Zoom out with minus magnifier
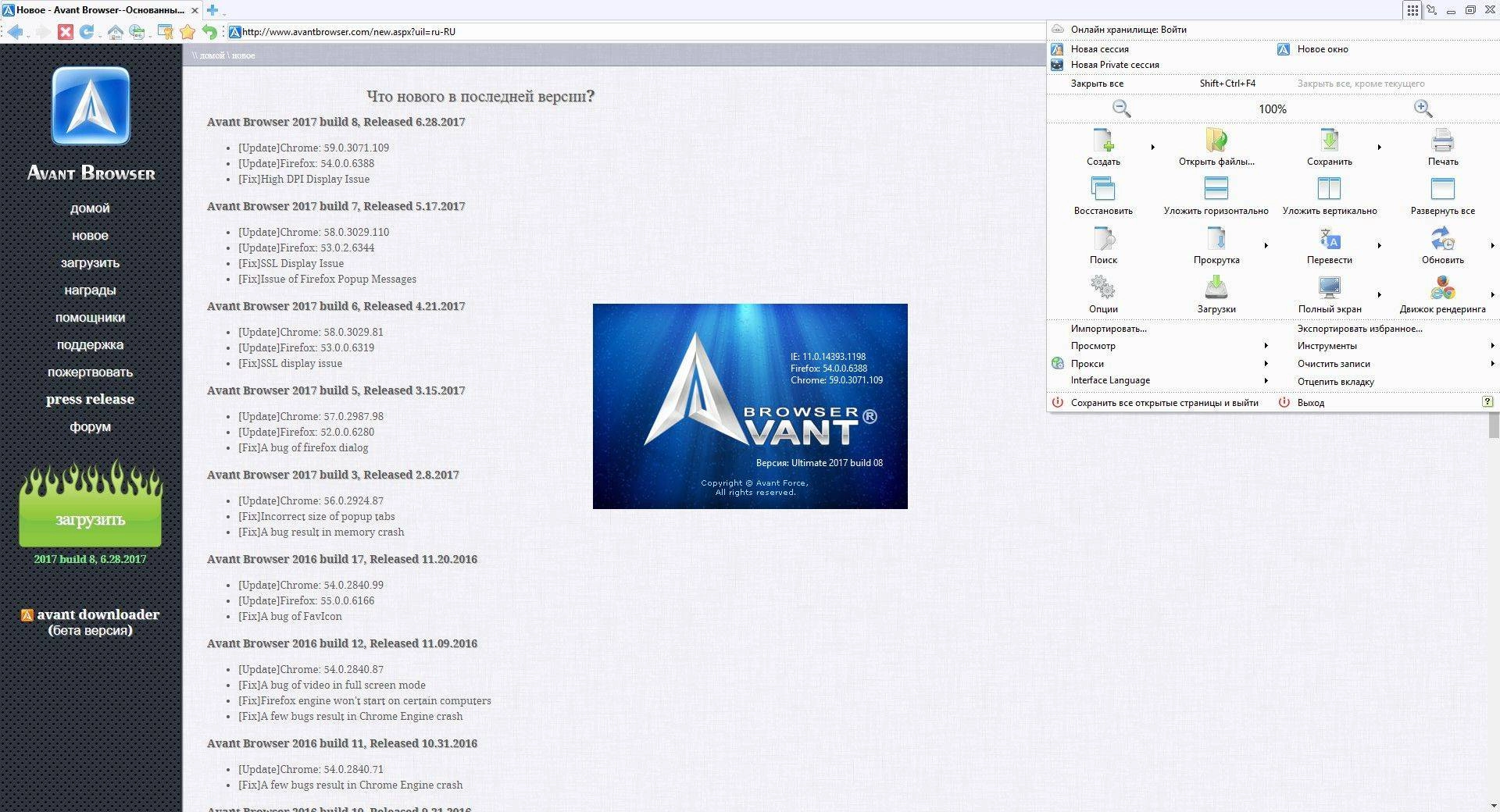Image resolution: width=1500 pixels, height=812 pixels. (x=1121, y=109)
